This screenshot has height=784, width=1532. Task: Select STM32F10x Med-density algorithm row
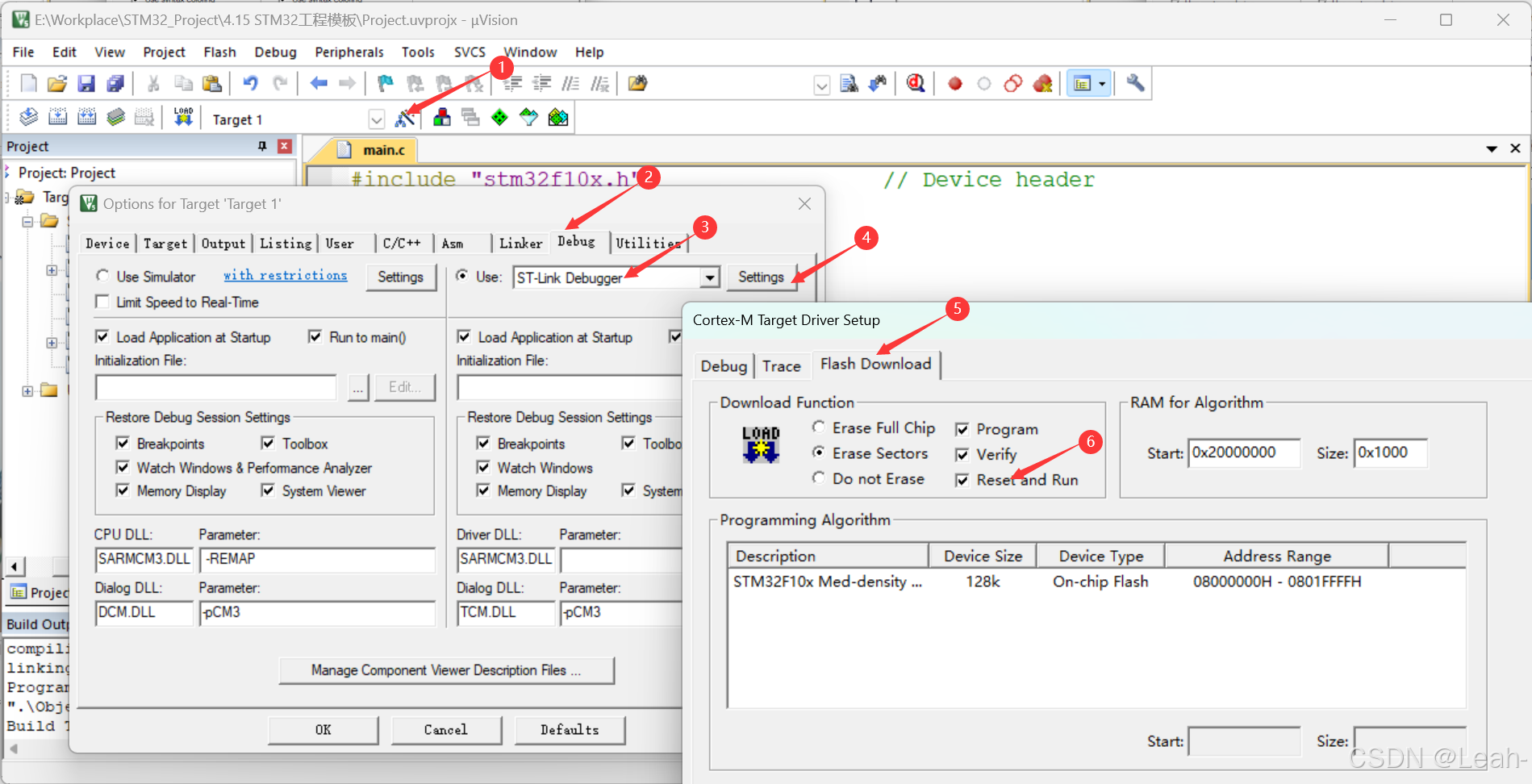pos(1096,582)
